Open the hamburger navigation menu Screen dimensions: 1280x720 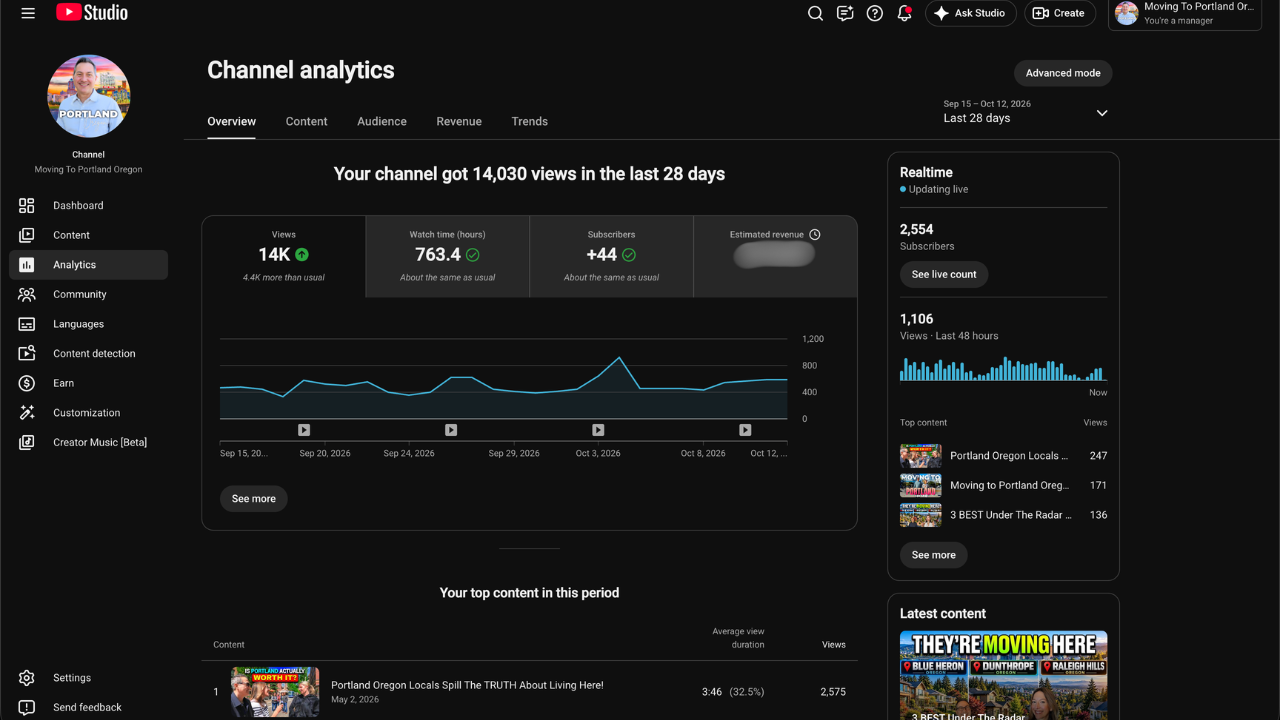[x=28, y=13]
